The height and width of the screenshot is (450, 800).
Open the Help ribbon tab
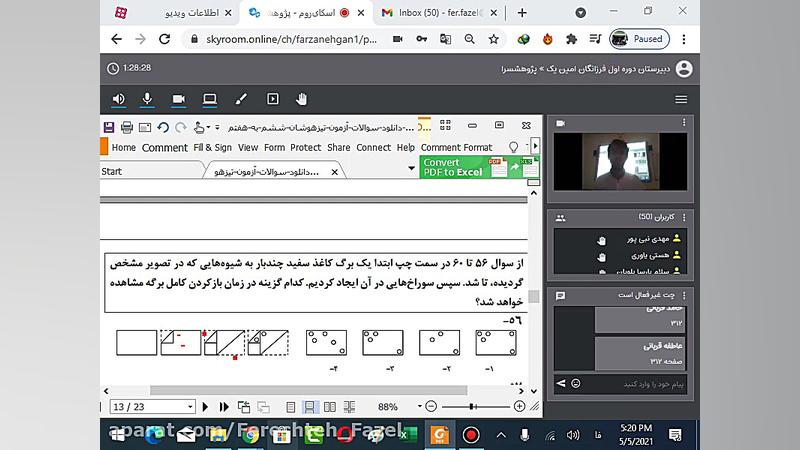[x=406, y=147]
